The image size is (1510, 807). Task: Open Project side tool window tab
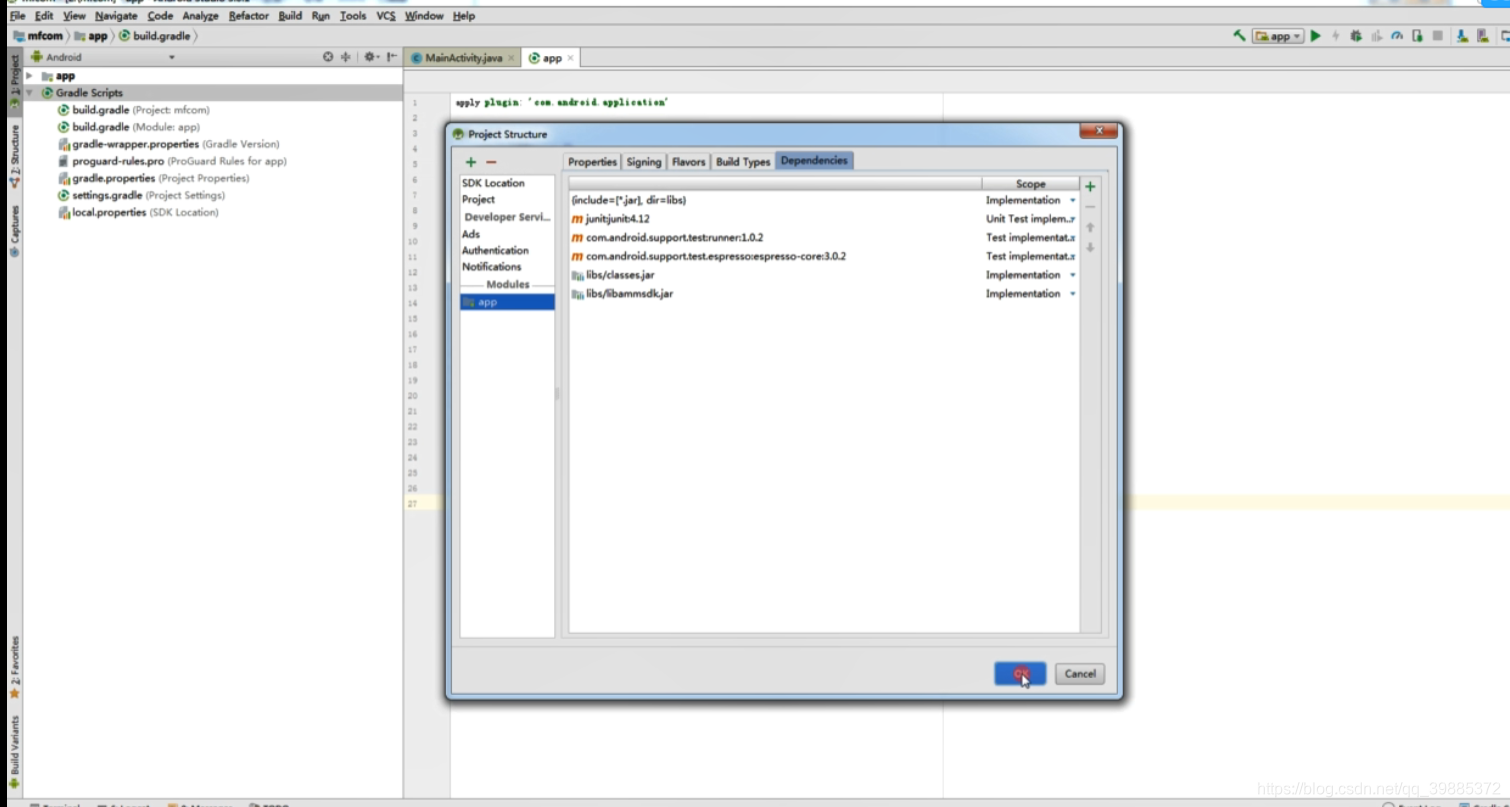tap(14, 81)
